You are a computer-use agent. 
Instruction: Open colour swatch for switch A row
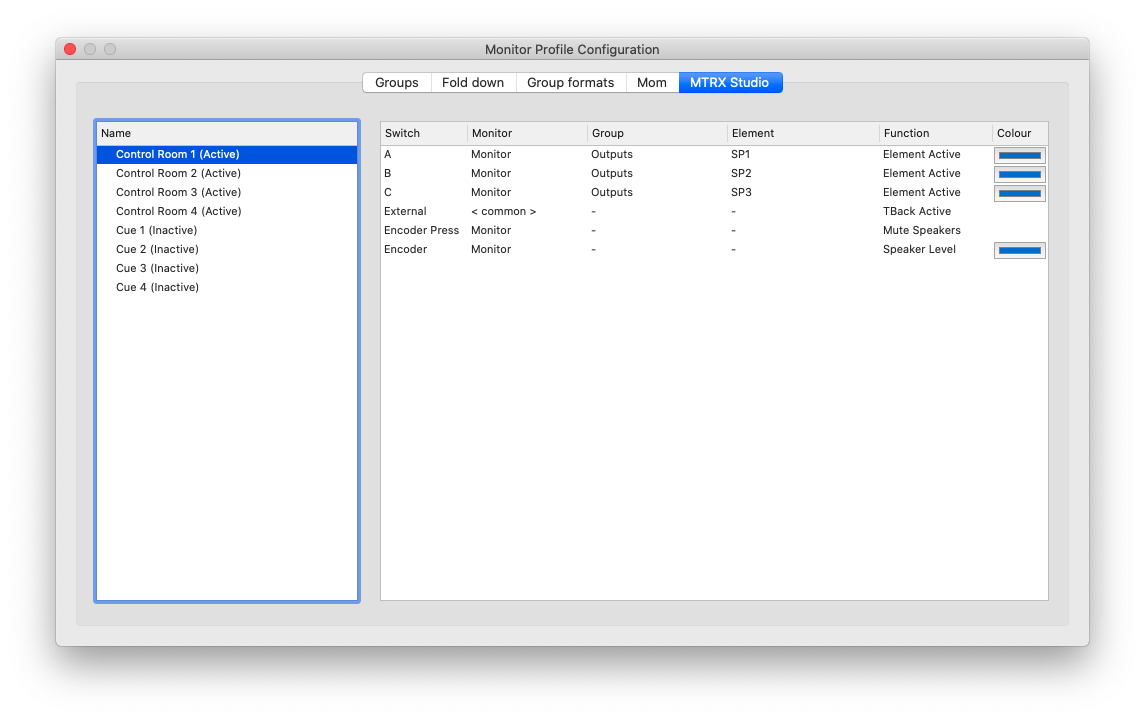click(x=1019, y=155)
